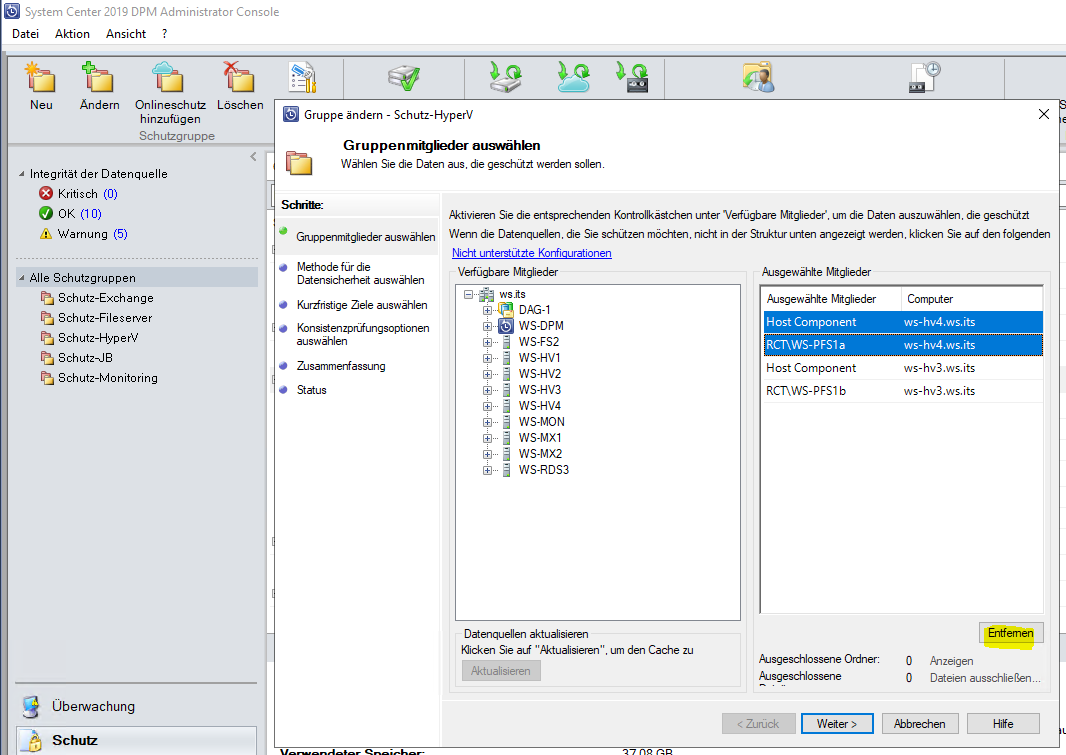The width and height of the screenshot is (1066, 755).
Task: Click the folder with user toolbar icon
Action: coord(758,77)
